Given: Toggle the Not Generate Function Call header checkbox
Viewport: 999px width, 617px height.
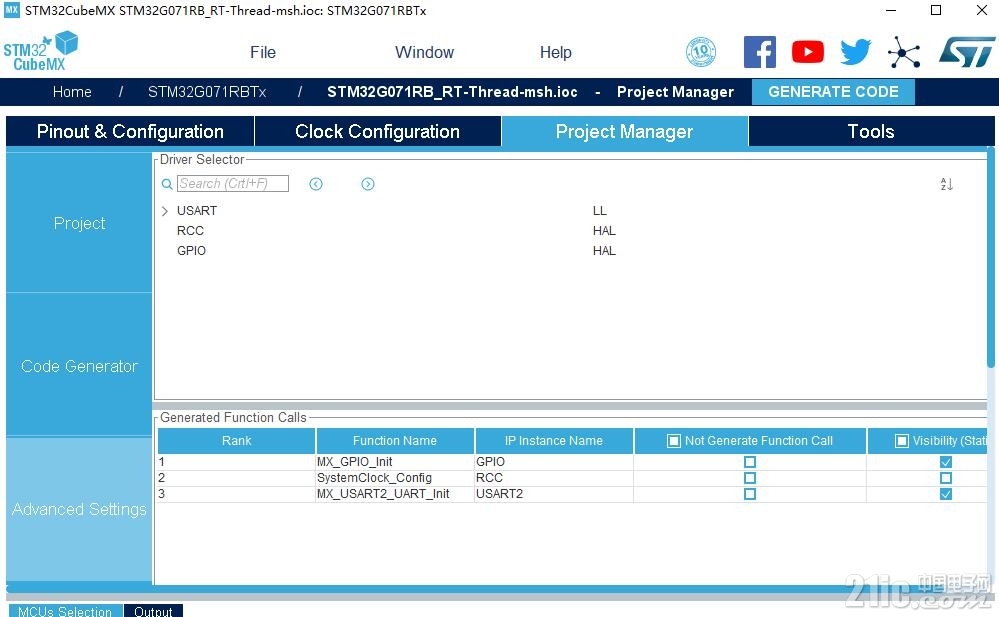Looking at the screenshot, I should [673, 441].
